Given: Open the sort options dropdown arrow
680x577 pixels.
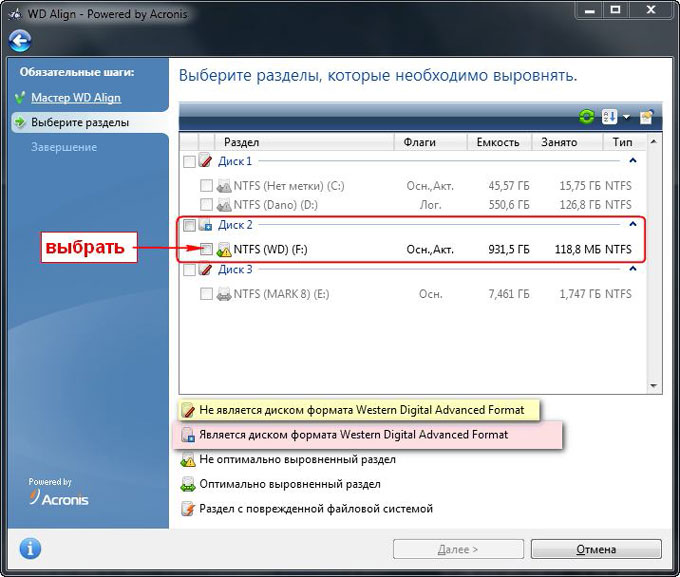Looking at the screenshot, I should coord(626,117).
